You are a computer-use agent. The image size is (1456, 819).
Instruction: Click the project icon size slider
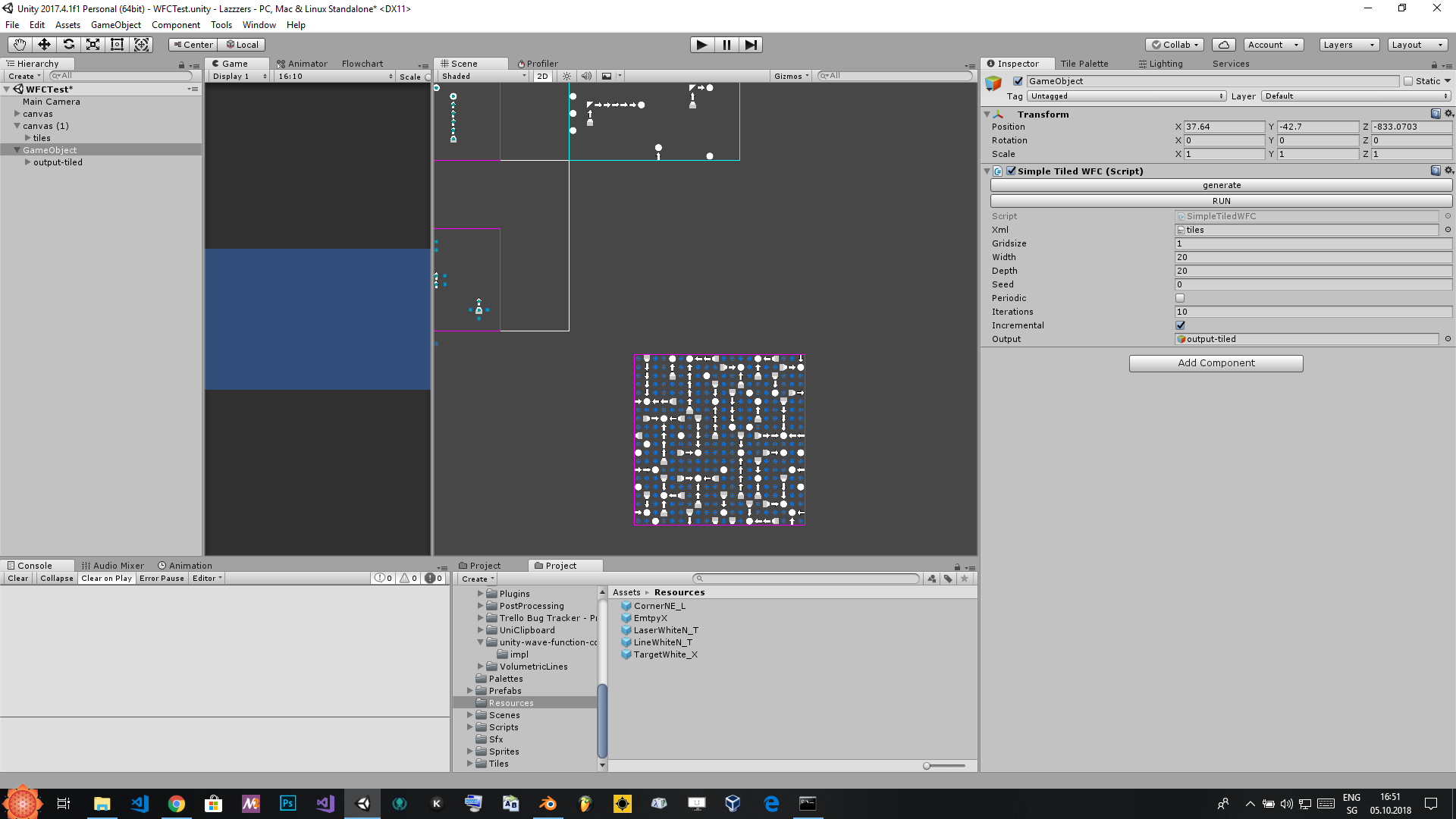click(x=944, y=766)
